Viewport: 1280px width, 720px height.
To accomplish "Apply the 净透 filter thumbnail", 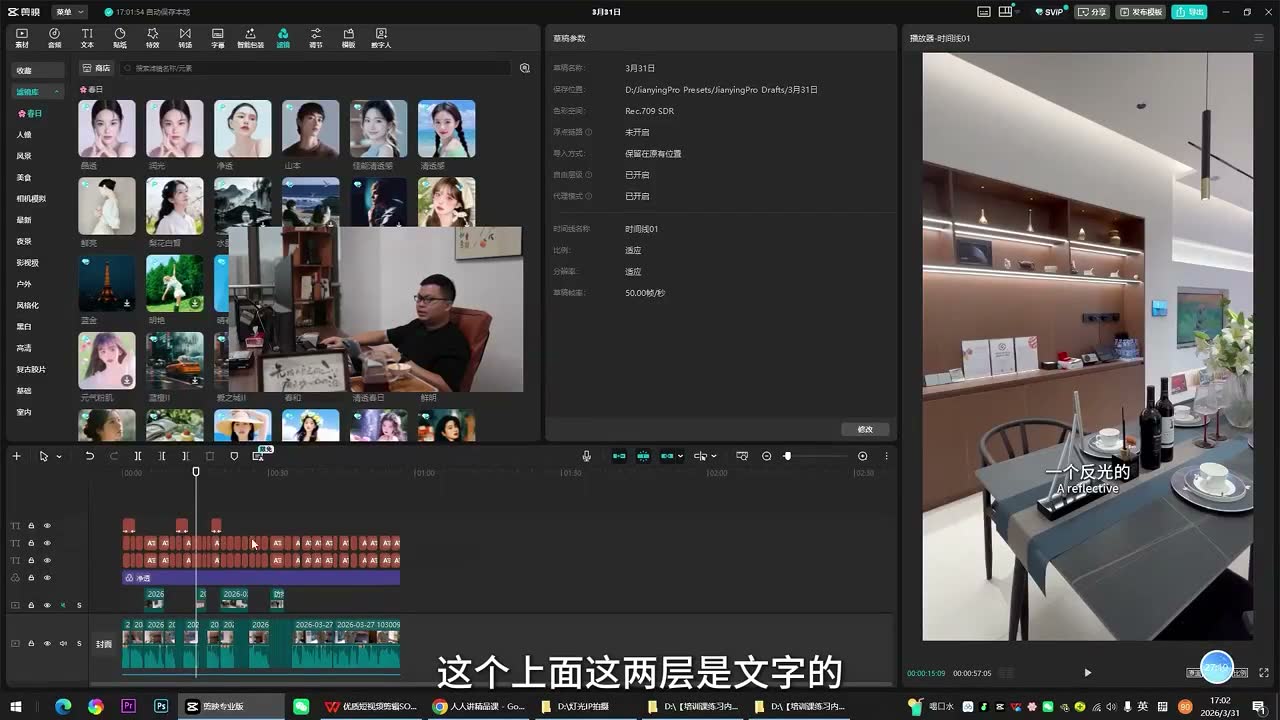I will (243, 128).
